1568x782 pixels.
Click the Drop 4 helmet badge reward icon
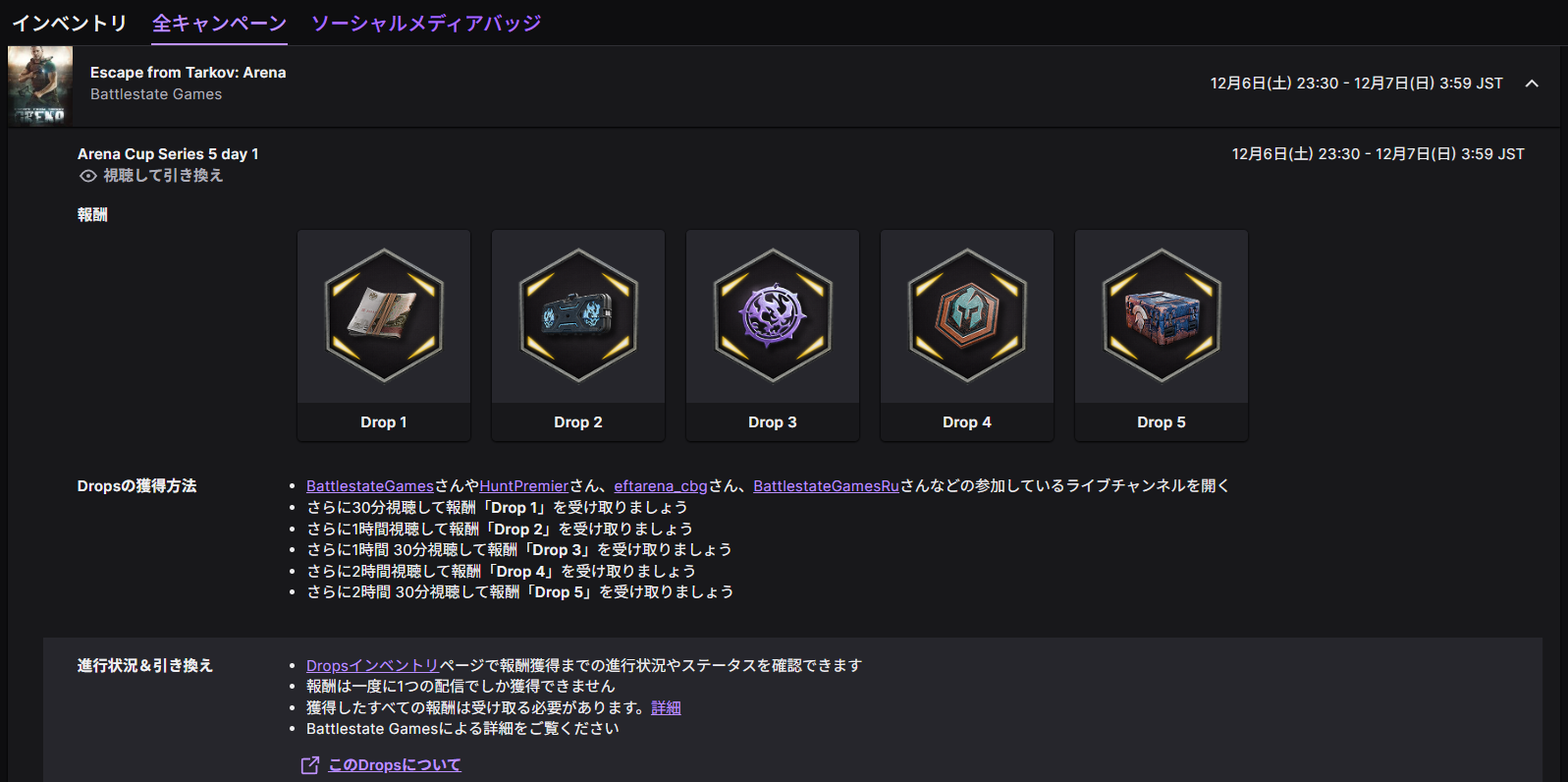967,315
